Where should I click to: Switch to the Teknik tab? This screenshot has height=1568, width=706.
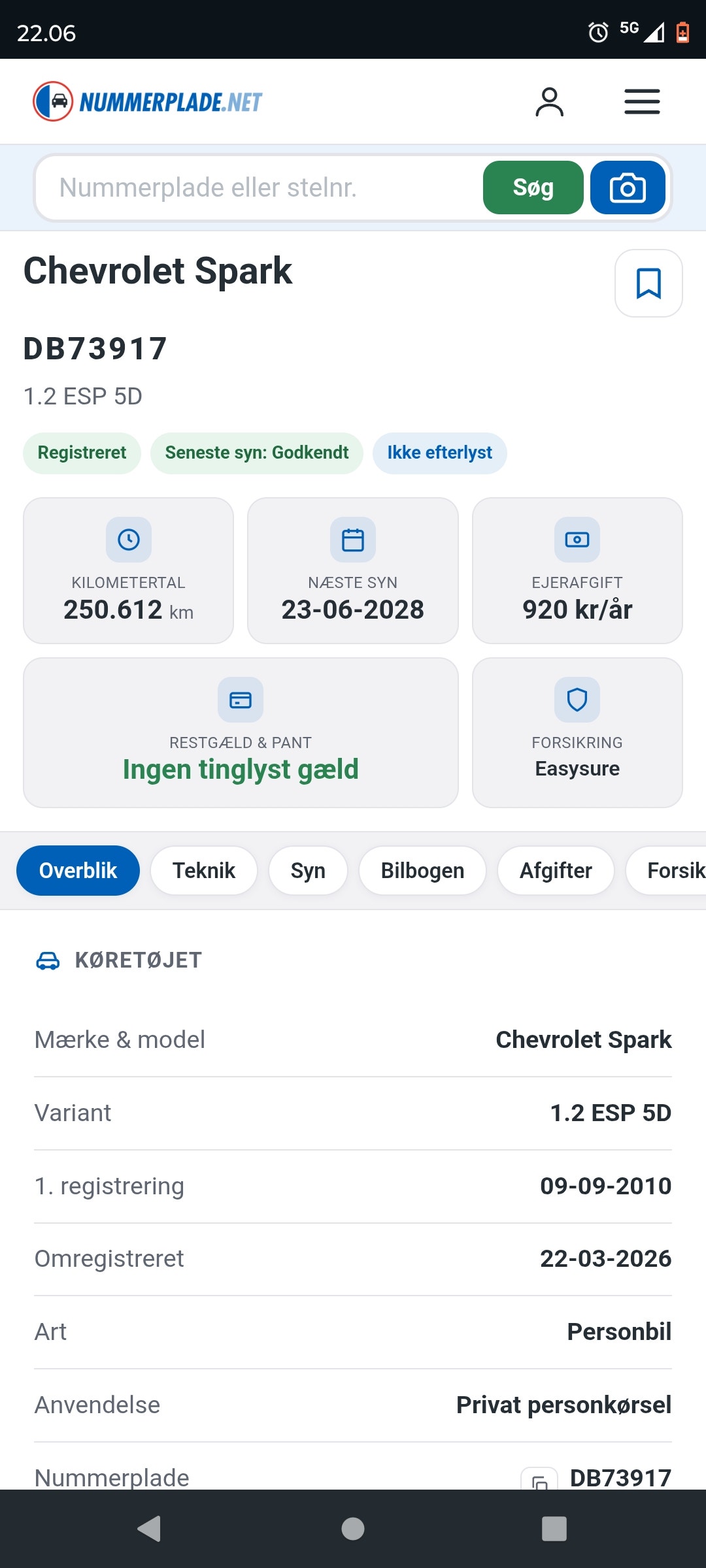(204, 870)
